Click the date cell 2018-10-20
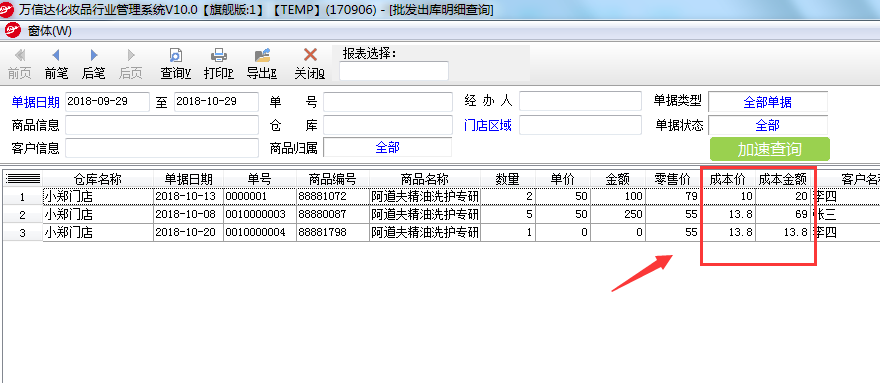 (189, 232)
